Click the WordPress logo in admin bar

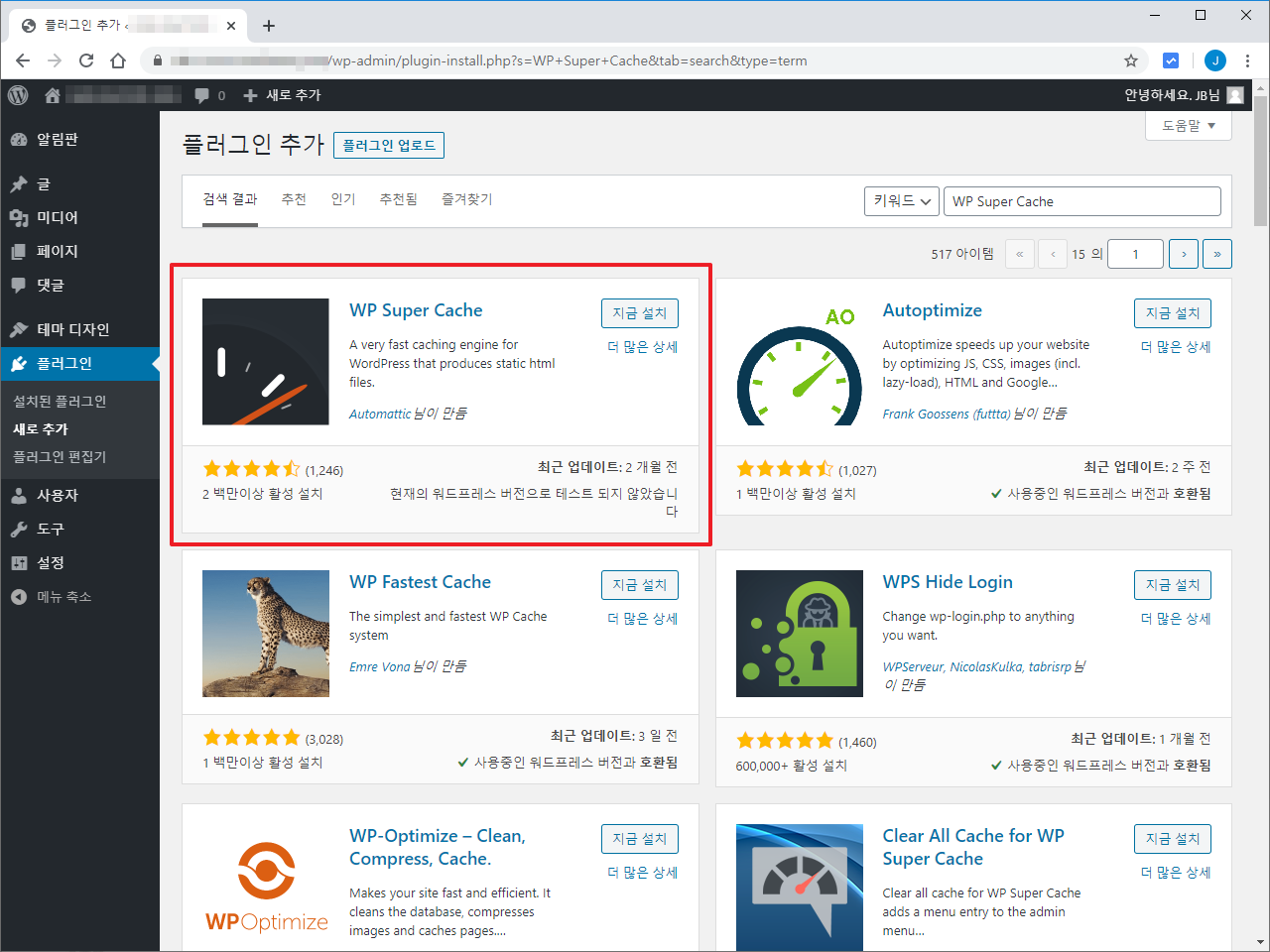tap(18, 95)
